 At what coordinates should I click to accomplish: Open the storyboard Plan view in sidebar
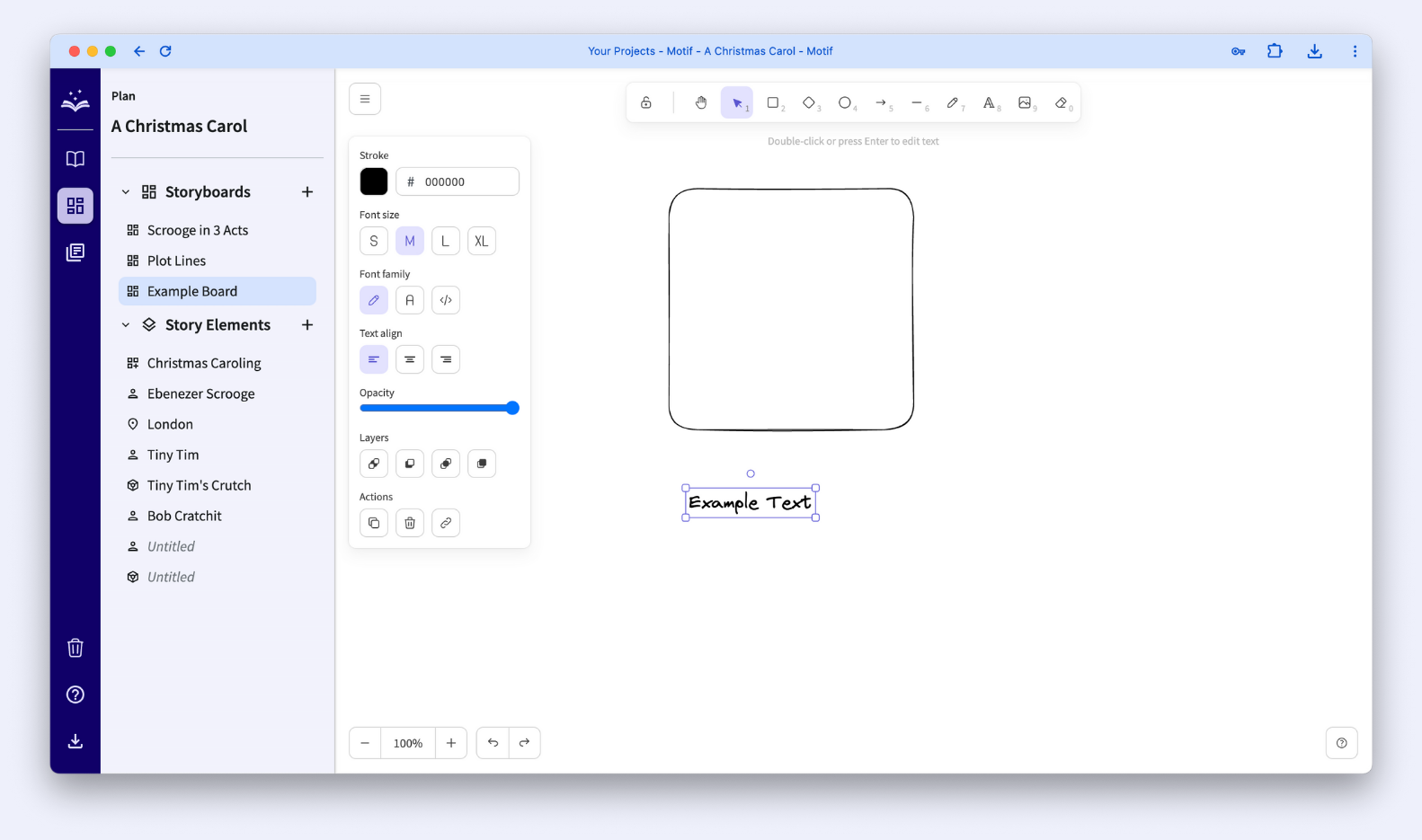(76, 206)
